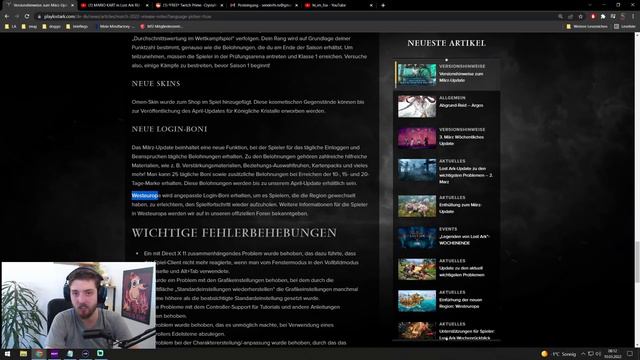The width and height of the screenshot is (640, 360).
Task: Close the Twitch Prime tab
Action: click(222, 5)
